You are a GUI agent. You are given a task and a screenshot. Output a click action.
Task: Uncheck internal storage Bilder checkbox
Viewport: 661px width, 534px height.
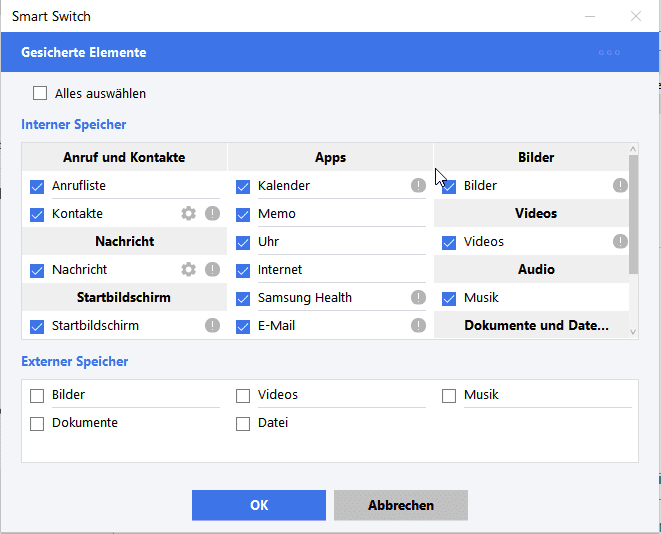coord(449,186)
